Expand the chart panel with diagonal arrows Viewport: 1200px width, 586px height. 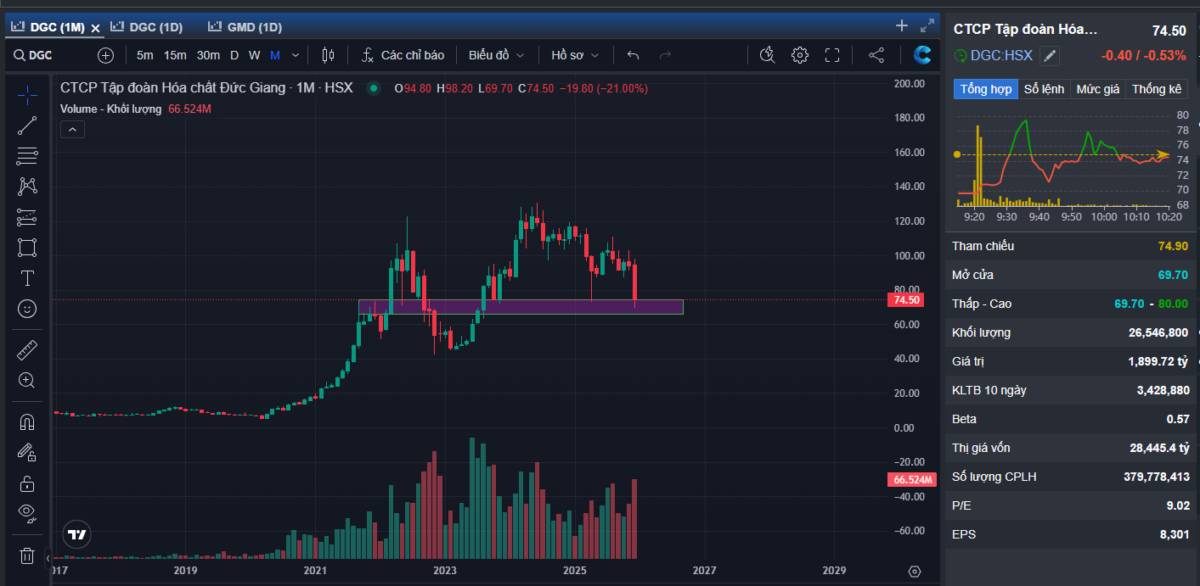(927, 26)
